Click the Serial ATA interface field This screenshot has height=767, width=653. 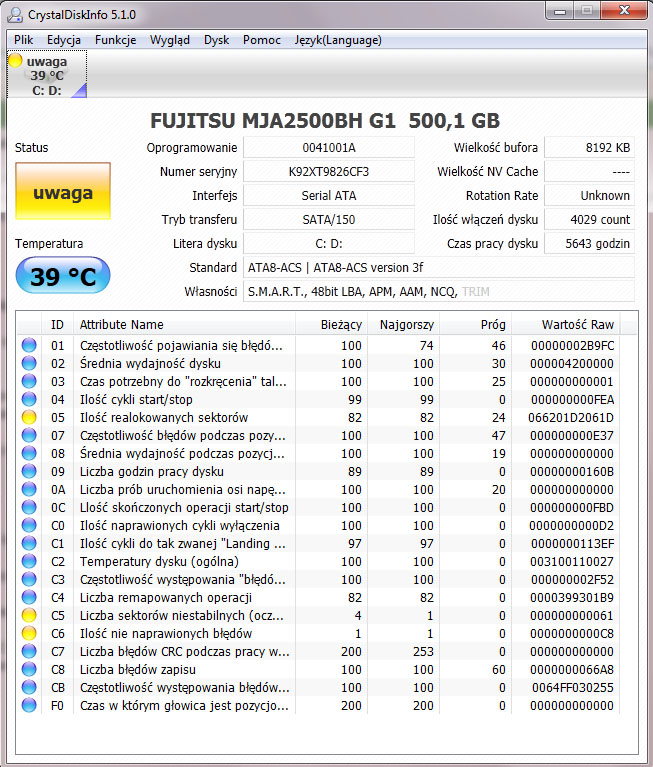tap(329, 195)
